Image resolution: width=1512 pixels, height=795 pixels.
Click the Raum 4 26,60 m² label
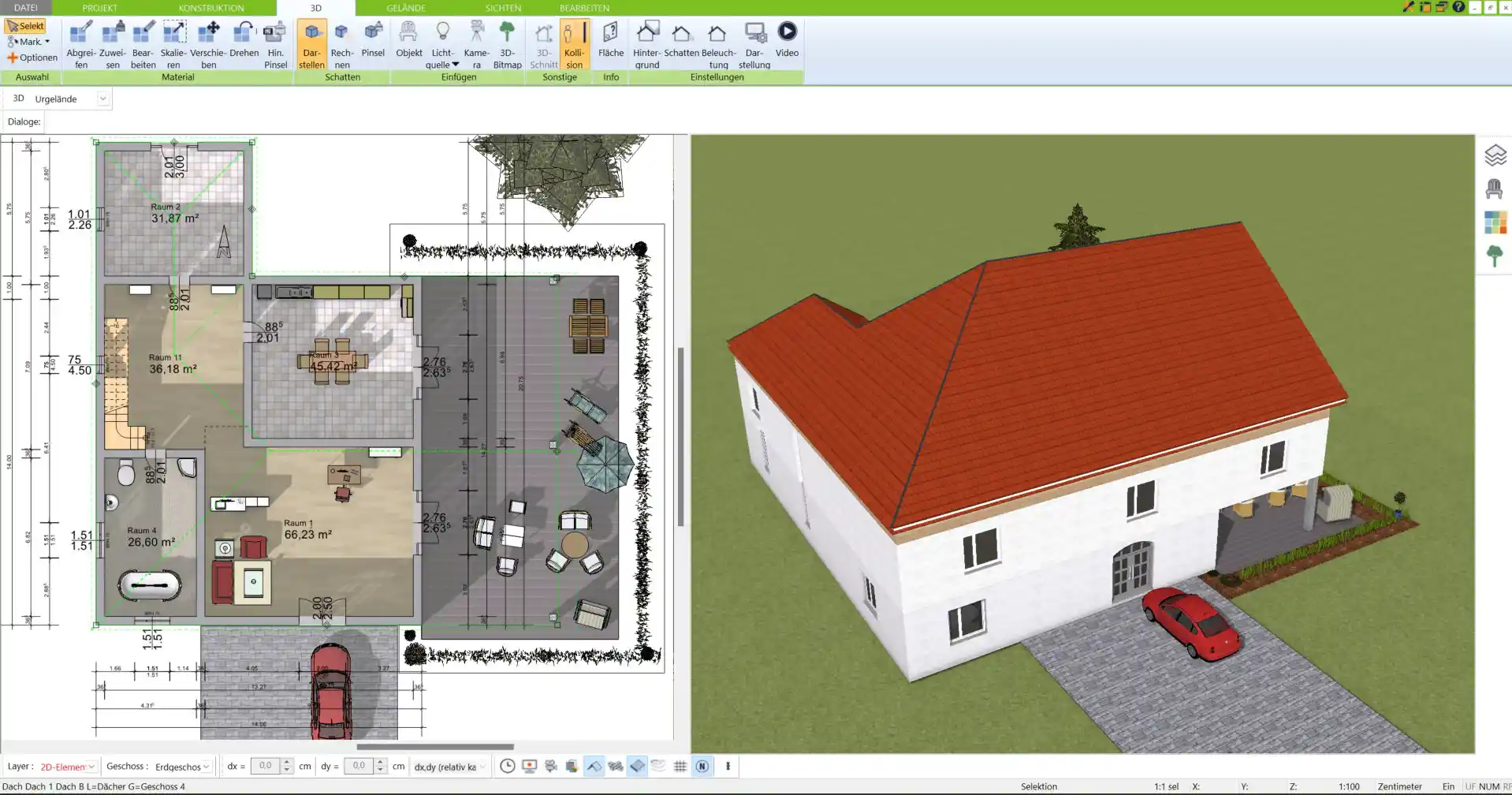151,537
